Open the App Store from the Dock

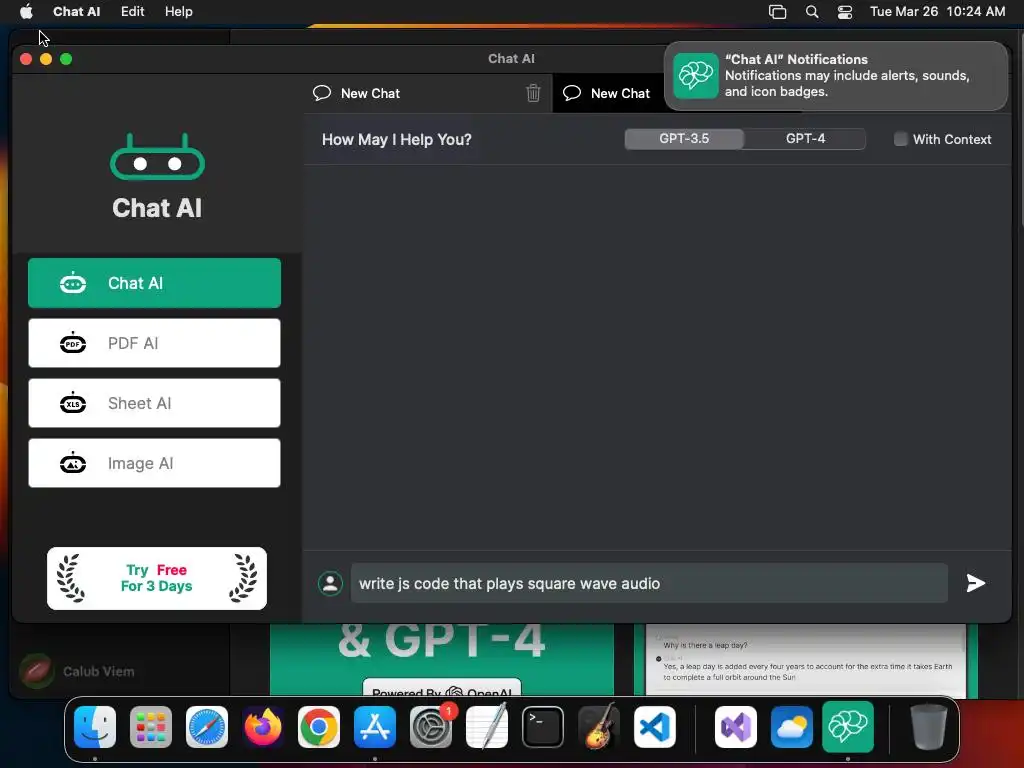click(x=375, y=727)
